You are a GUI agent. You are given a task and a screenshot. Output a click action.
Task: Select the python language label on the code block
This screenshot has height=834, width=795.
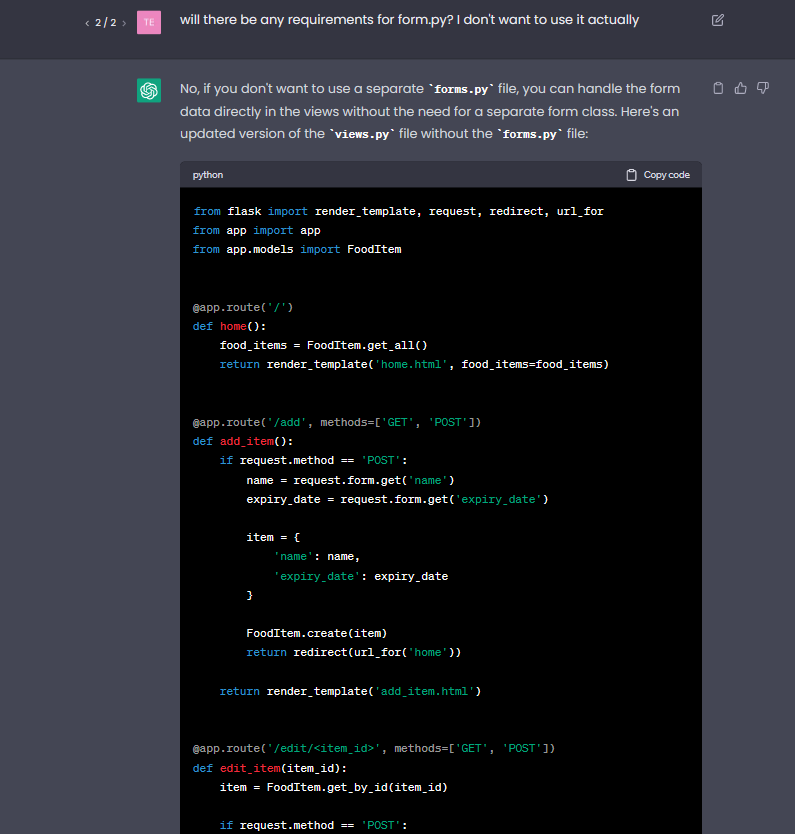[x=207, y=174]
